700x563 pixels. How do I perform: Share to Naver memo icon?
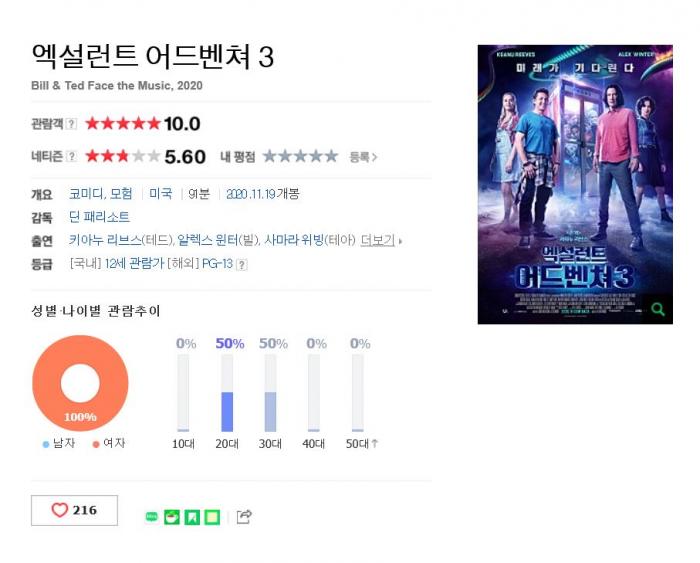212,517
